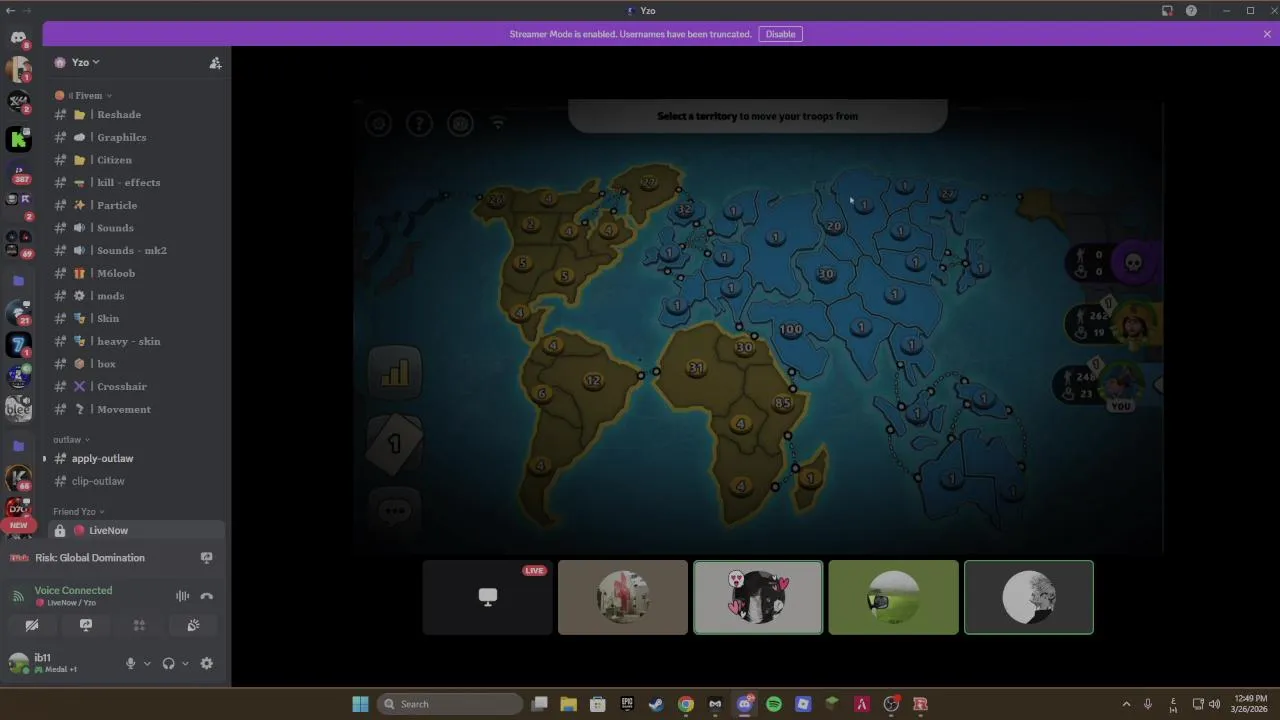
Task: Open the Yzo server header dropdown
Action: coord(85,62)
